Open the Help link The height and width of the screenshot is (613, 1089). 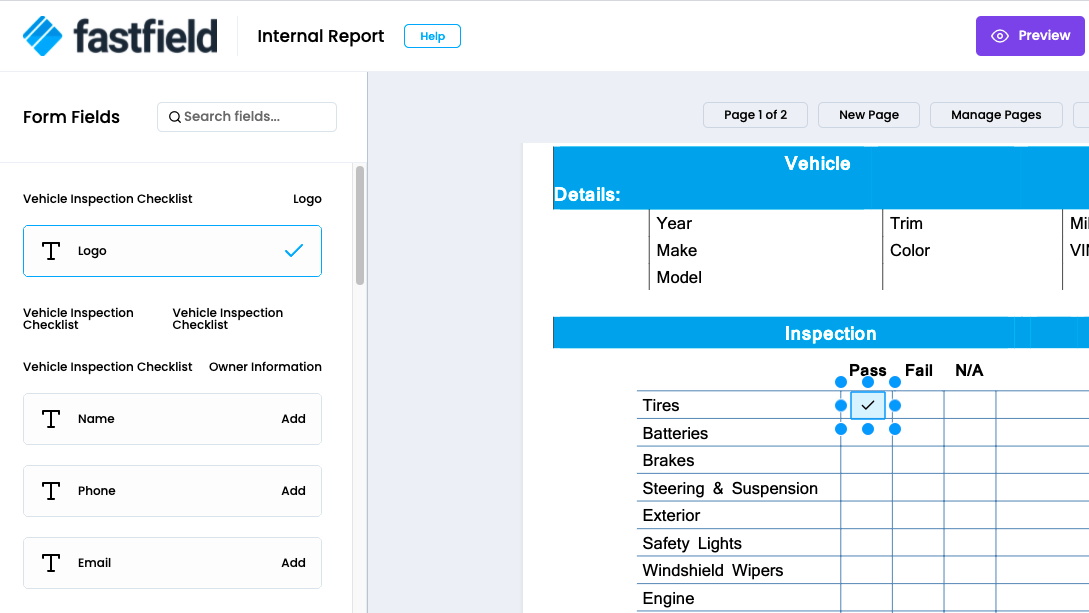pos(432,36)
